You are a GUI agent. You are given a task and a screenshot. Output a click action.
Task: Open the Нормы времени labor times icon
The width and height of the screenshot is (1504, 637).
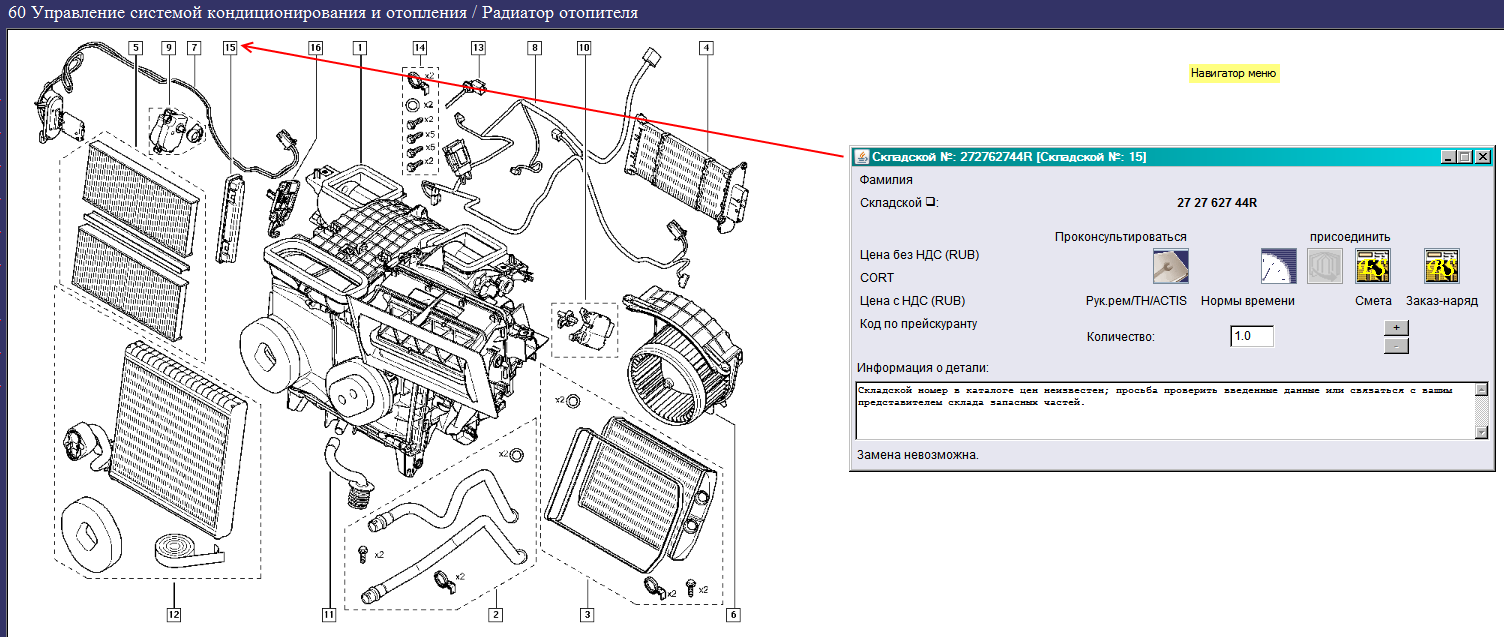point(1278,266)
